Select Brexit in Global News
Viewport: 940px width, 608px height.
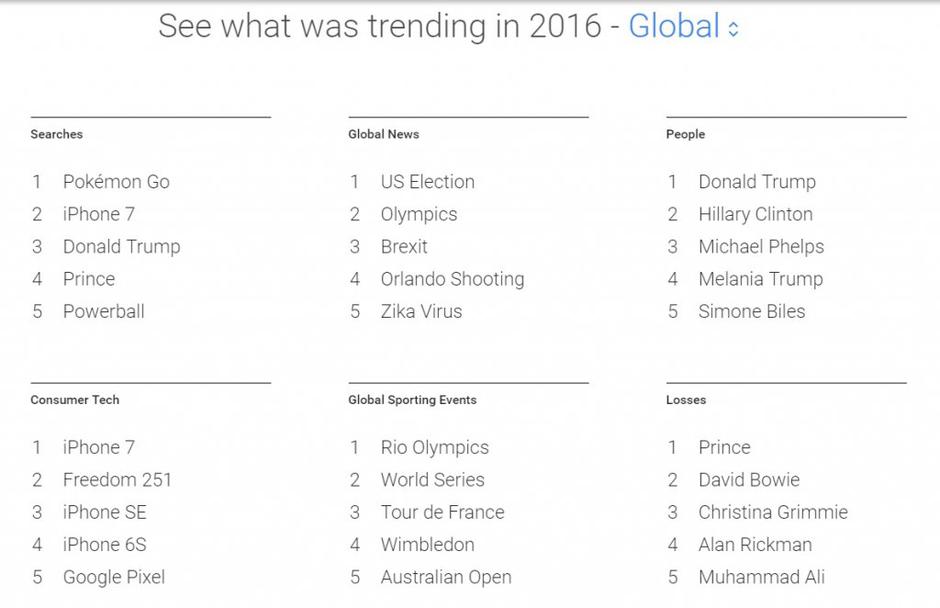point(404,247)
